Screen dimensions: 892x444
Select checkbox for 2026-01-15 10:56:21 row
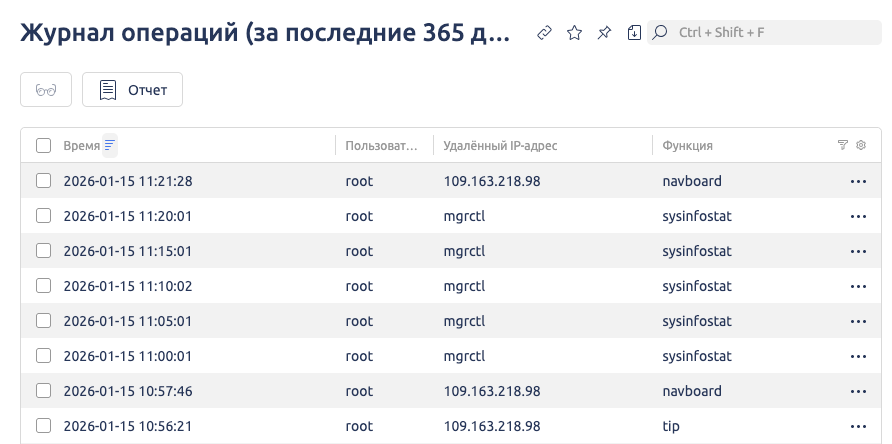coord(43,426)
